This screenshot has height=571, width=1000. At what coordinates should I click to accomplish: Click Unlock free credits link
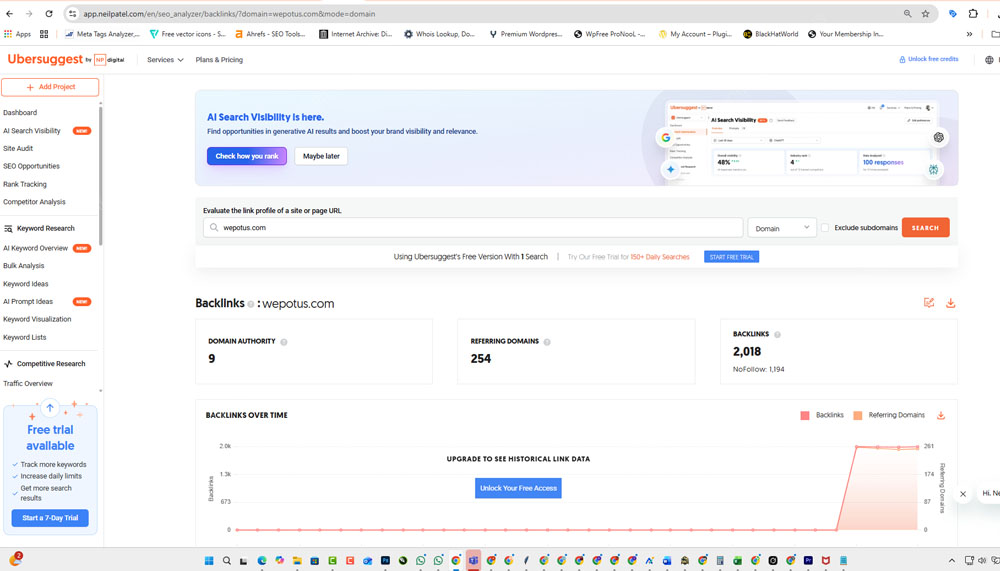click(x=929, y=59)
